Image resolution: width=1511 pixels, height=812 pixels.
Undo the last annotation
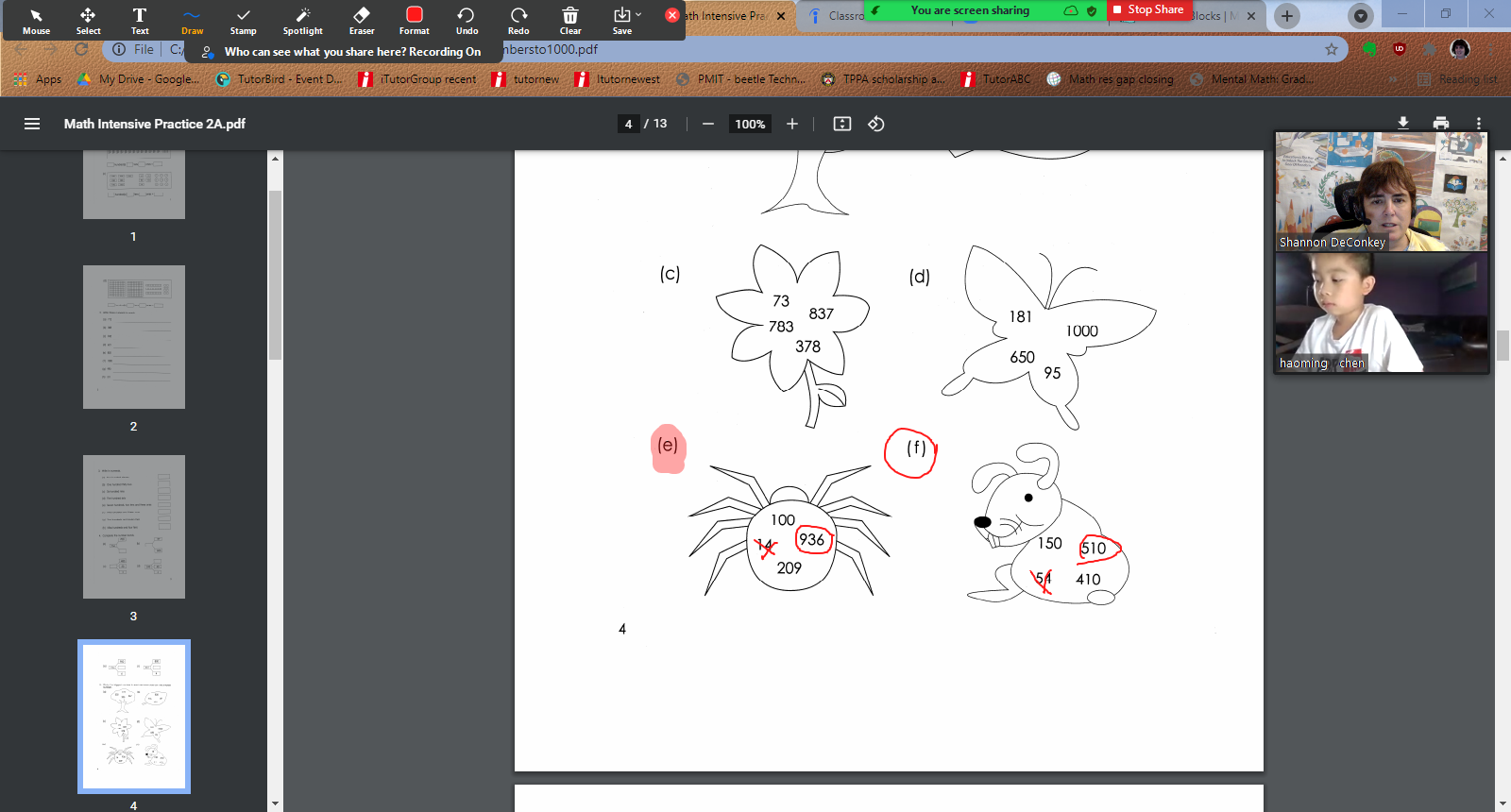tap(467, 21)
